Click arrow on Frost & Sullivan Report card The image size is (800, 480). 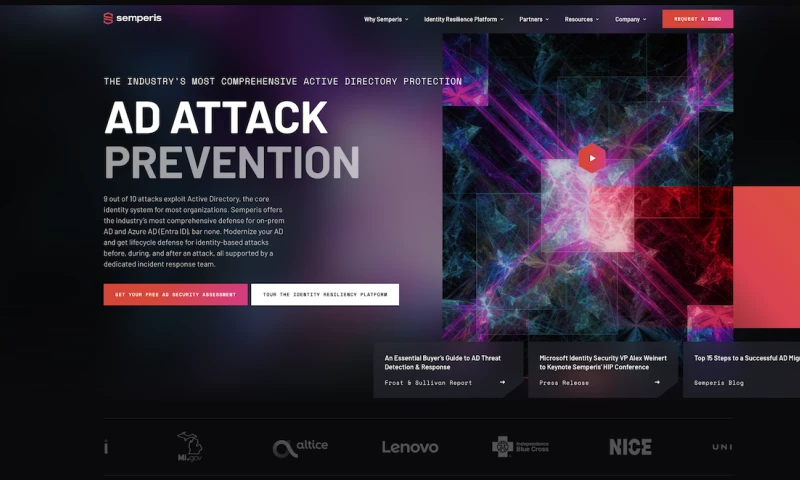coord(503,382)
